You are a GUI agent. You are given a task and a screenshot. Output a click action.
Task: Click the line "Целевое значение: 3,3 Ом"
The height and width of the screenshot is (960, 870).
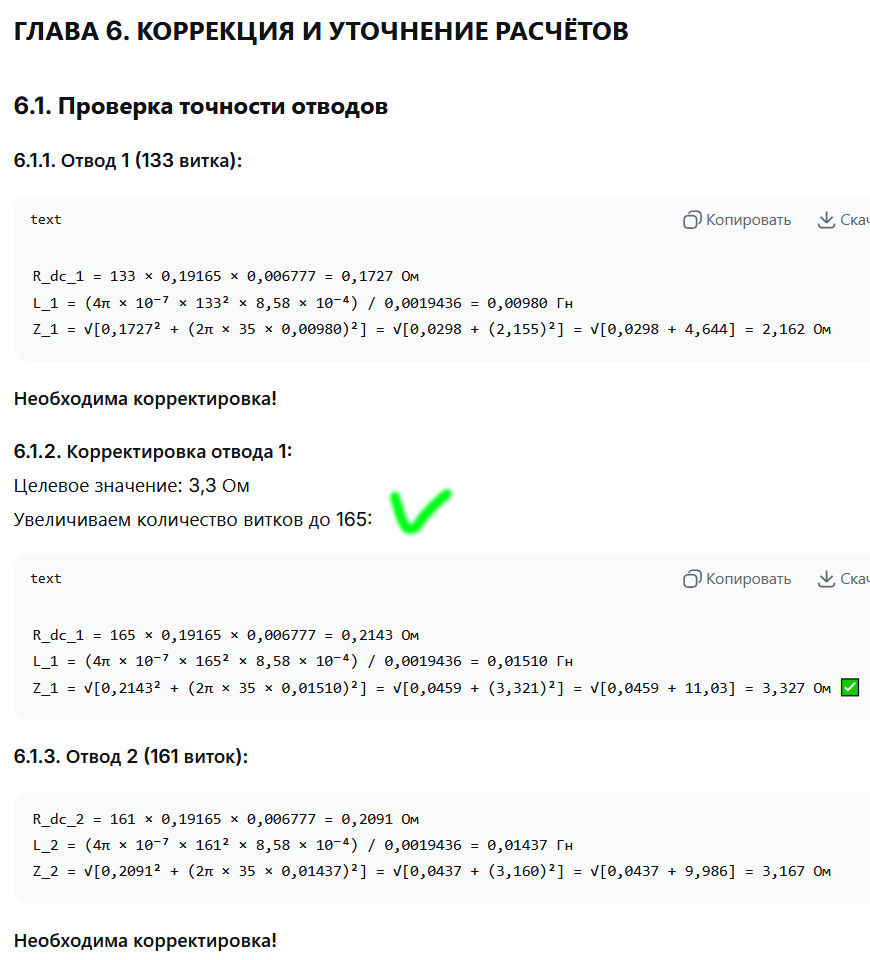132,486
